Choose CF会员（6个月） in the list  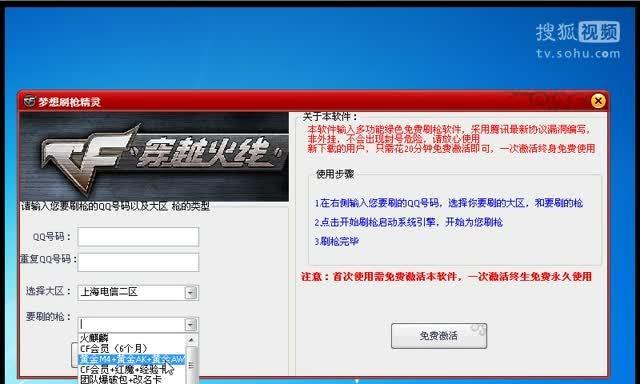pos(131,349)
